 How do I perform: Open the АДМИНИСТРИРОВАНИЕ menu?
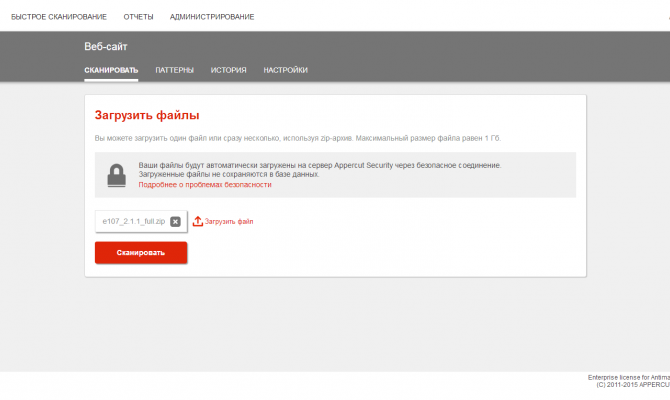212,17
